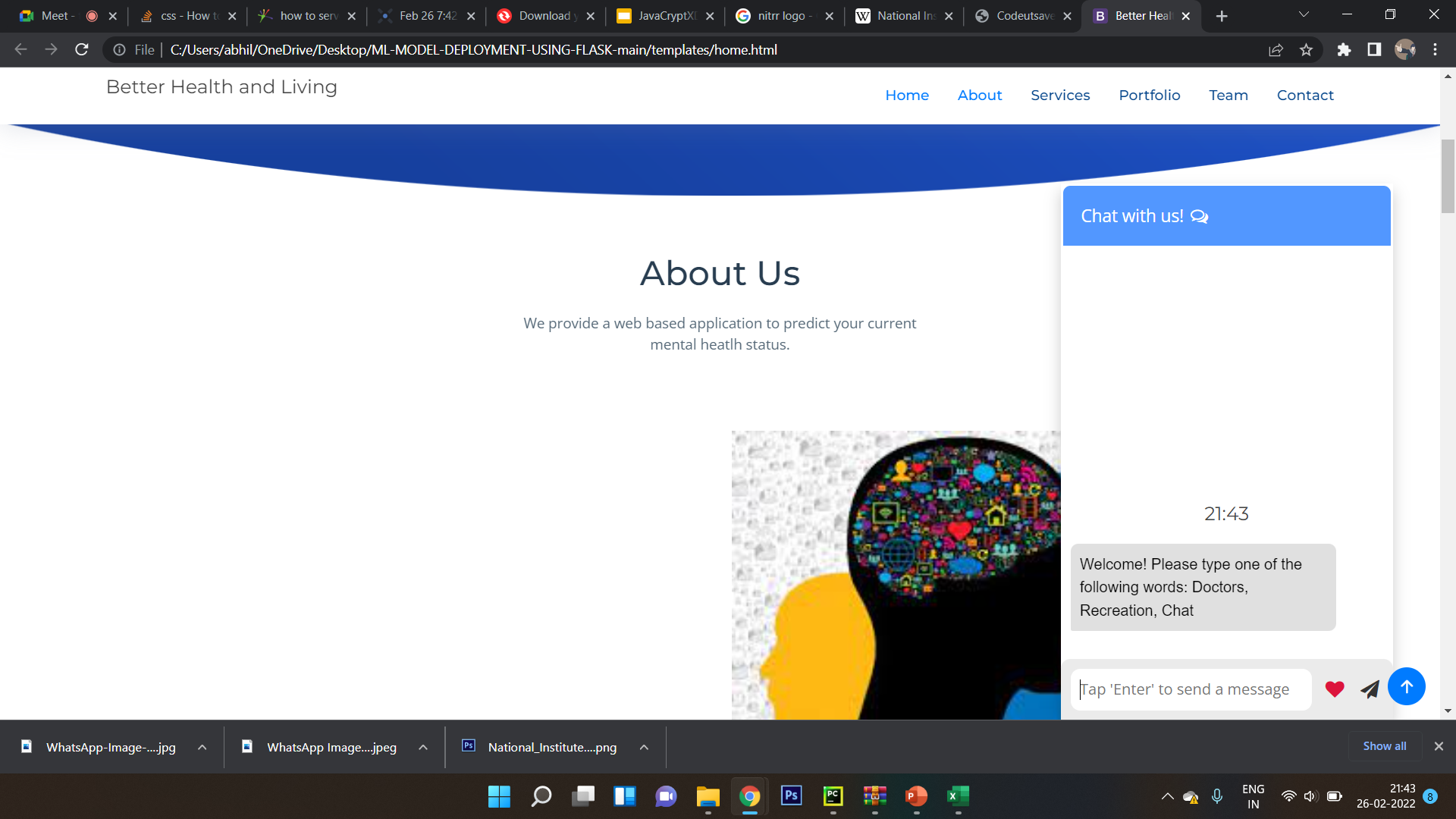Screen dimensions: 1456x819
Task: Click the share icon in the address bar
Action: (1276, 49)
